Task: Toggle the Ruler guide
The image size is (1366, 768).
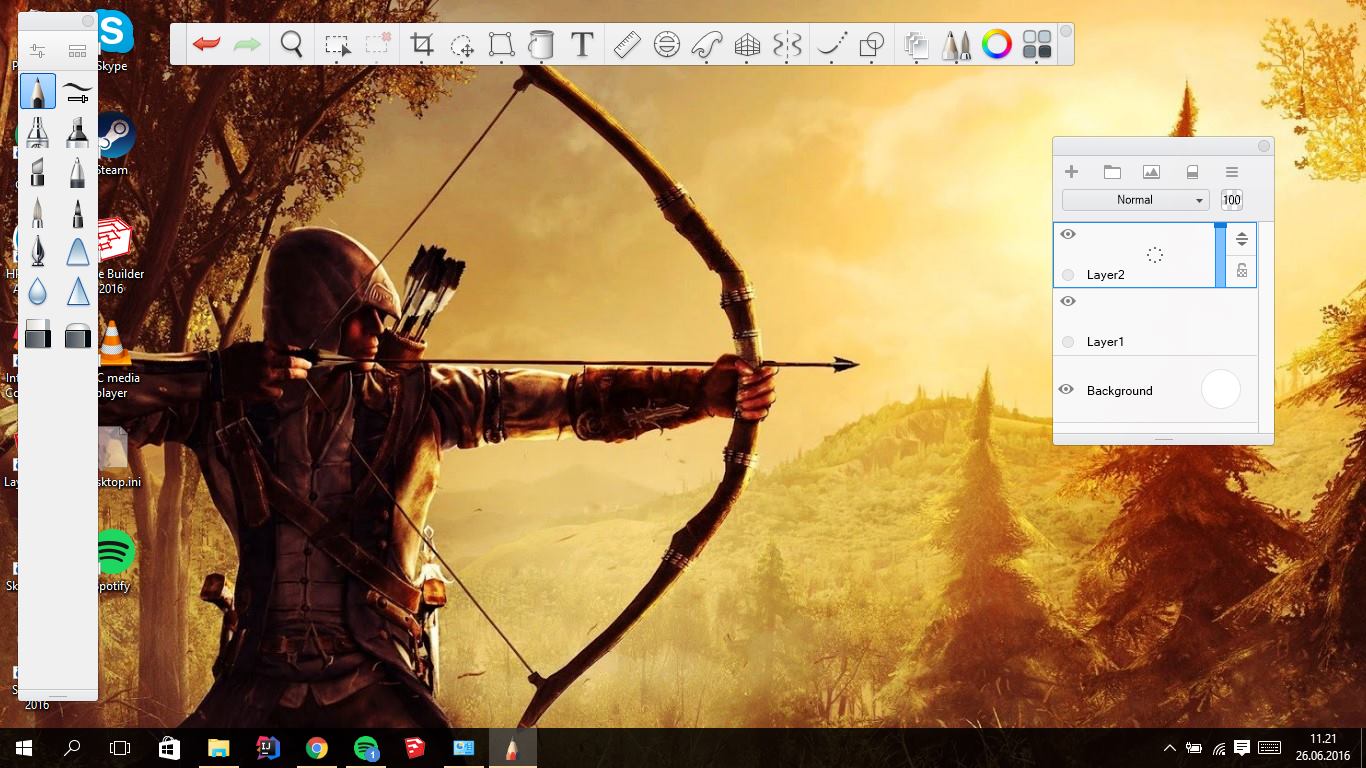Action: click(x=627, y=44)
